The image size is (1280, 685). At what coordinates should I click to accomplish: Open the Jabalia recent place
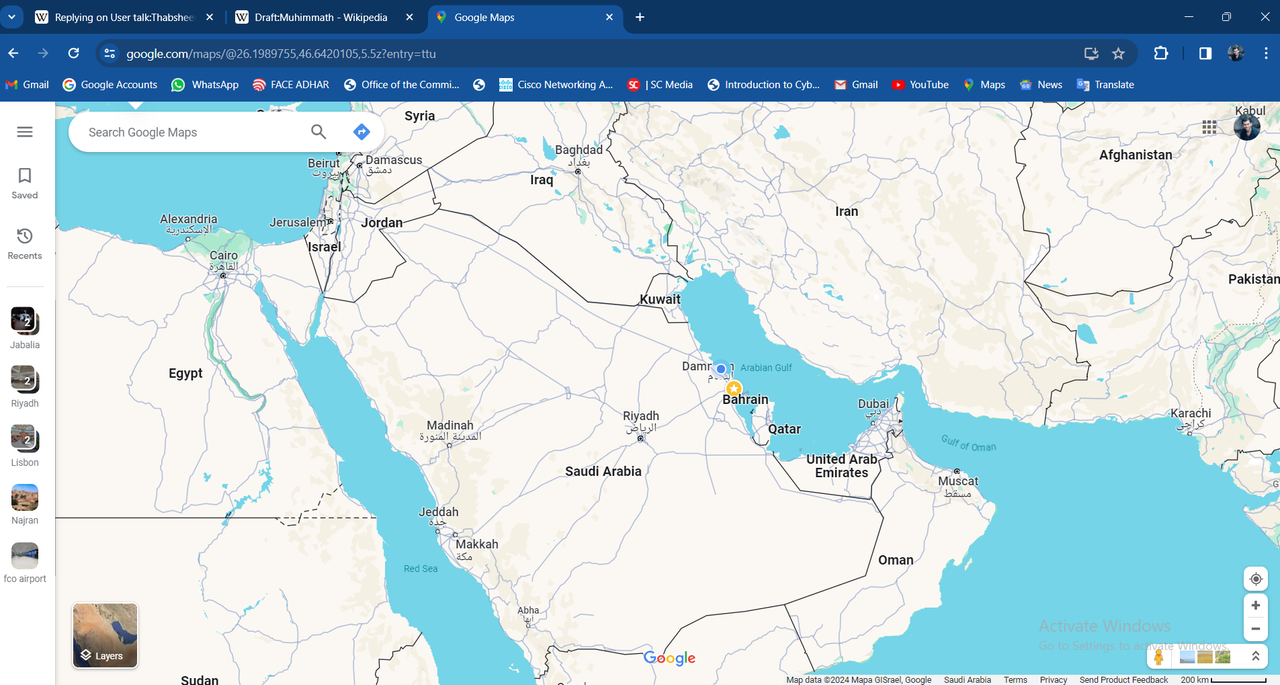(25, 328)
